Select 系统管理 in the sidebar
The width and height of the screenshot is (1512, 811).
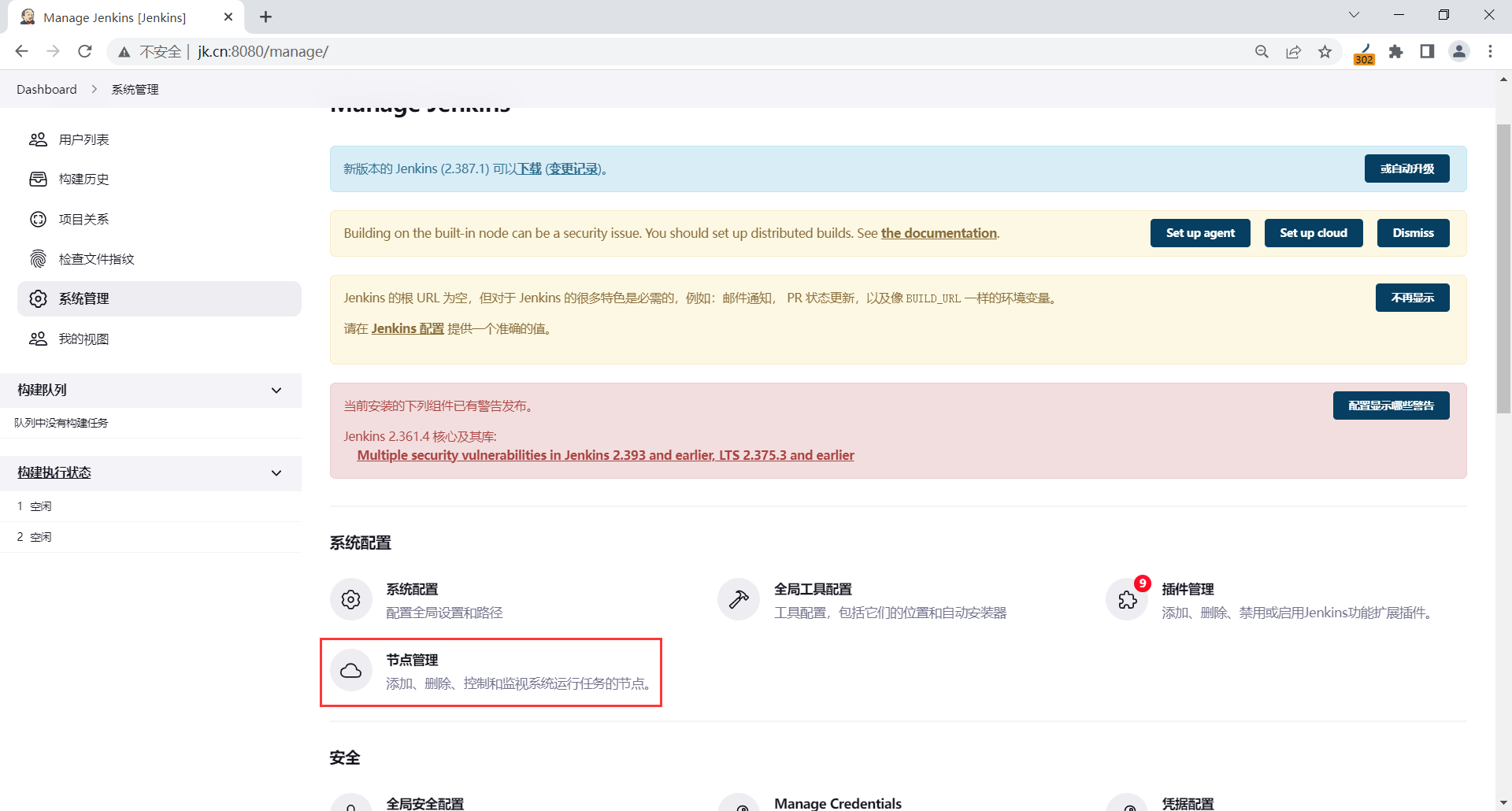(x=159, y=298)
